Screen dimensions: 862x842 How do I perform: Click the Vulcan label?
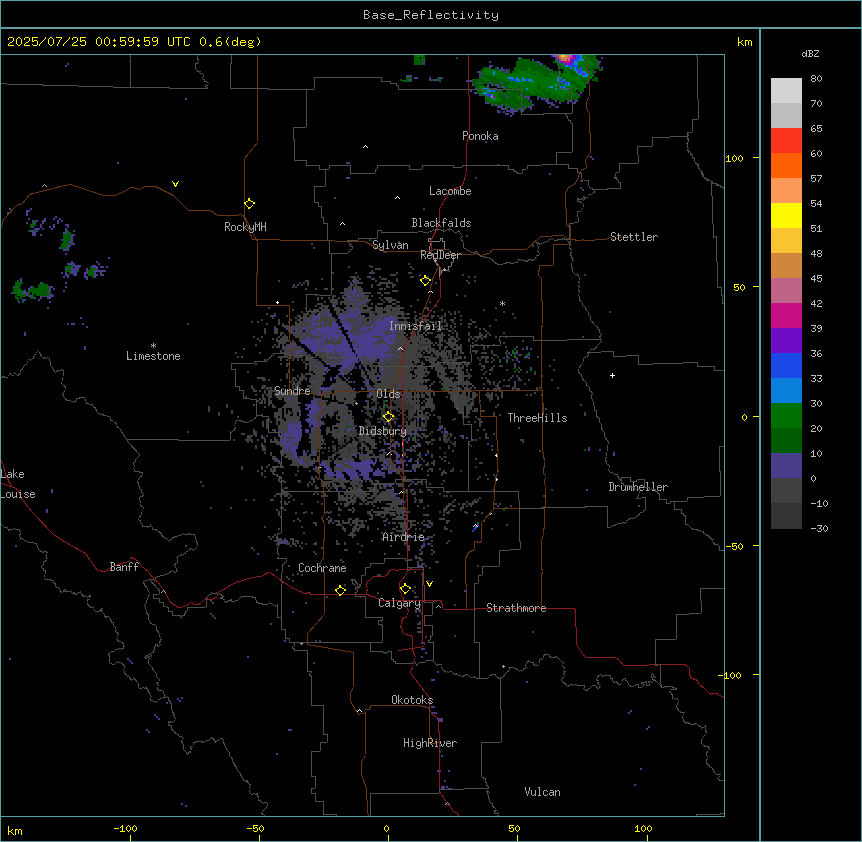click(542, 792)
